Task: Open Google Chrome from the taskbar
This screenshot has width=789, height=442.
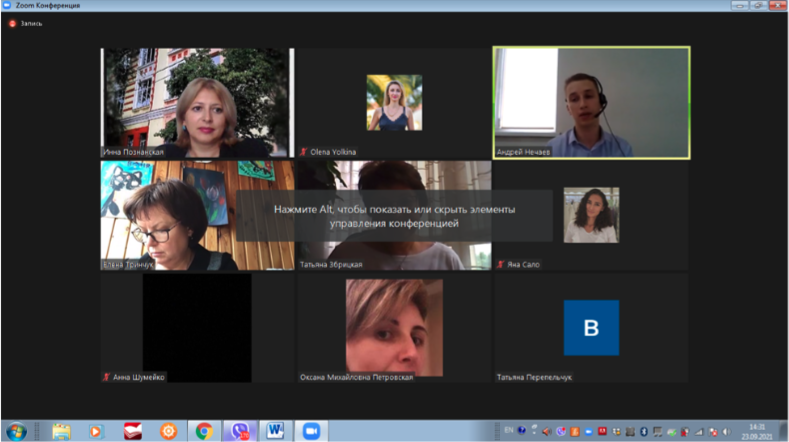Action: tap(204, 430)
